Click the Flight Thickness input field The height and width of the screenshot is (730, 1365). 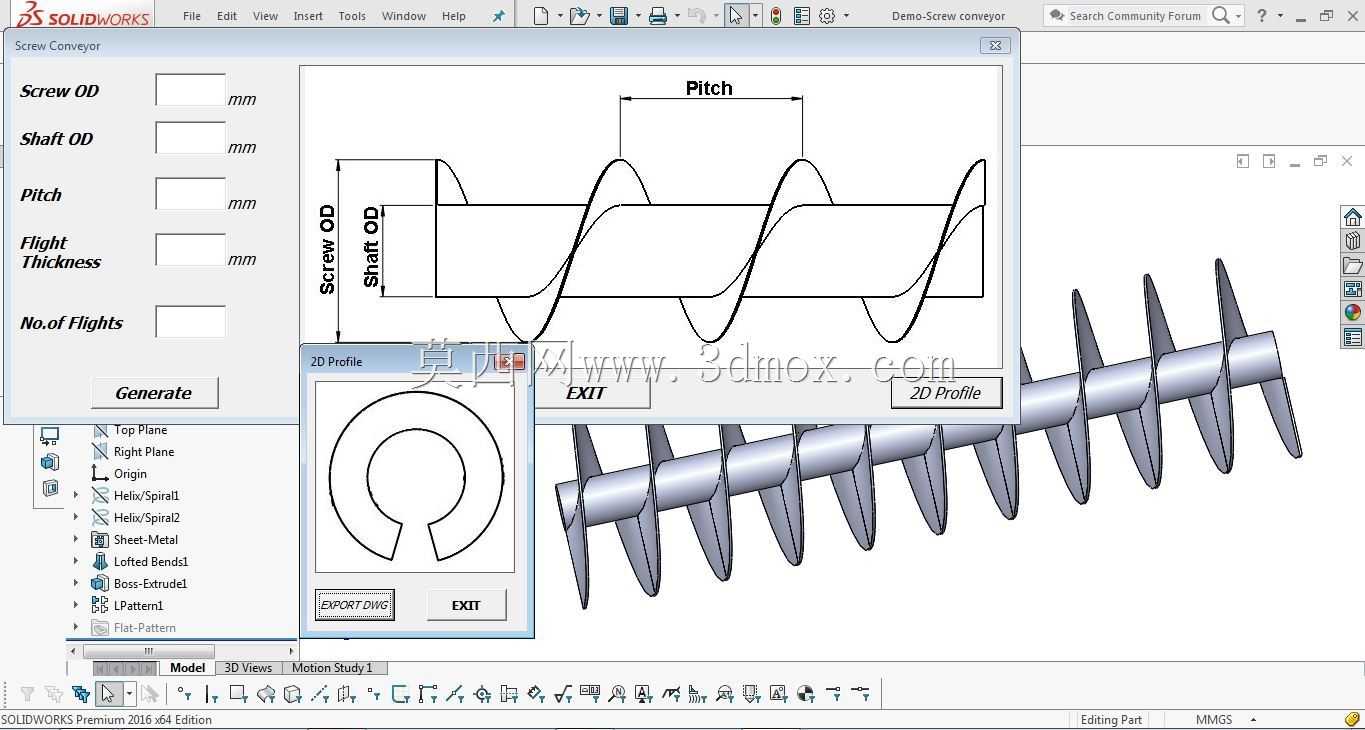[190, 250]
